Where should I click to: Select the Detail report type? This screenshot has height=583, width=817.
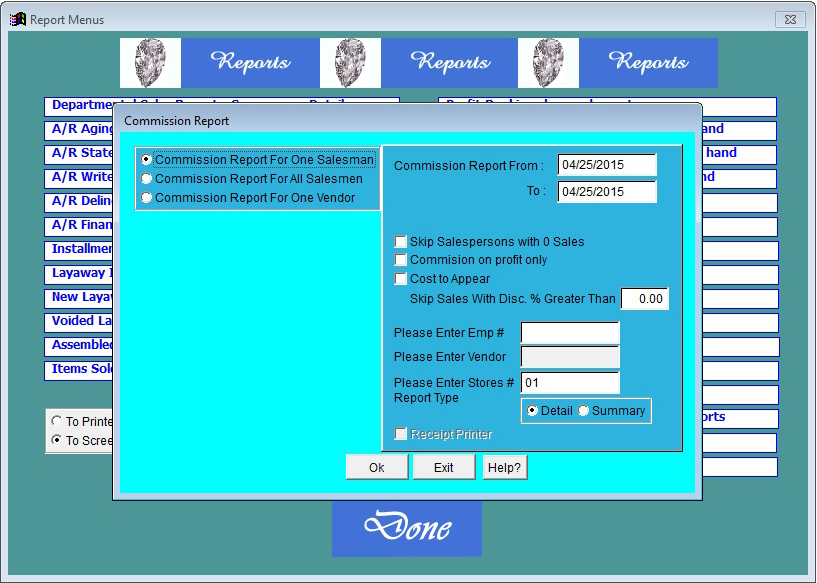pos(533,411)
